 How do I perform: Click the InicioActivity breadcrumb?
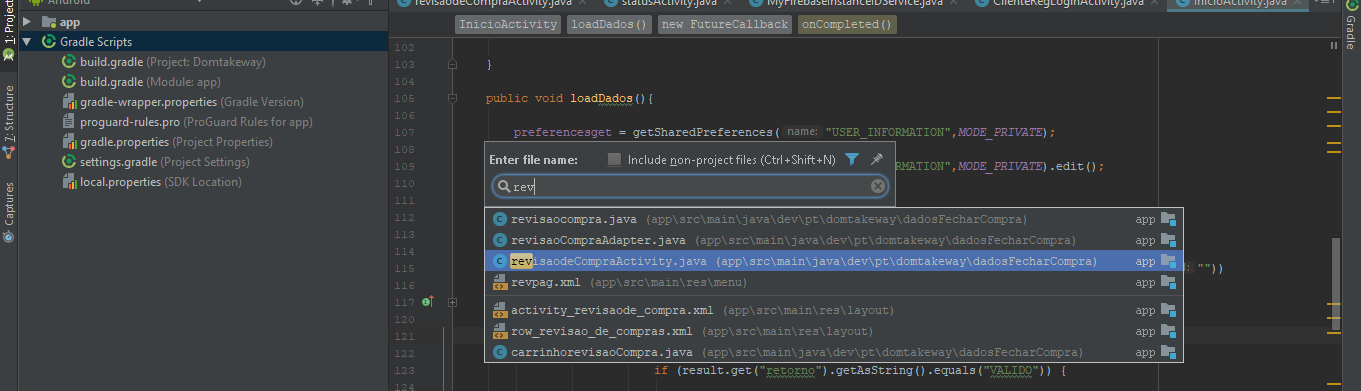click(508, 24)
